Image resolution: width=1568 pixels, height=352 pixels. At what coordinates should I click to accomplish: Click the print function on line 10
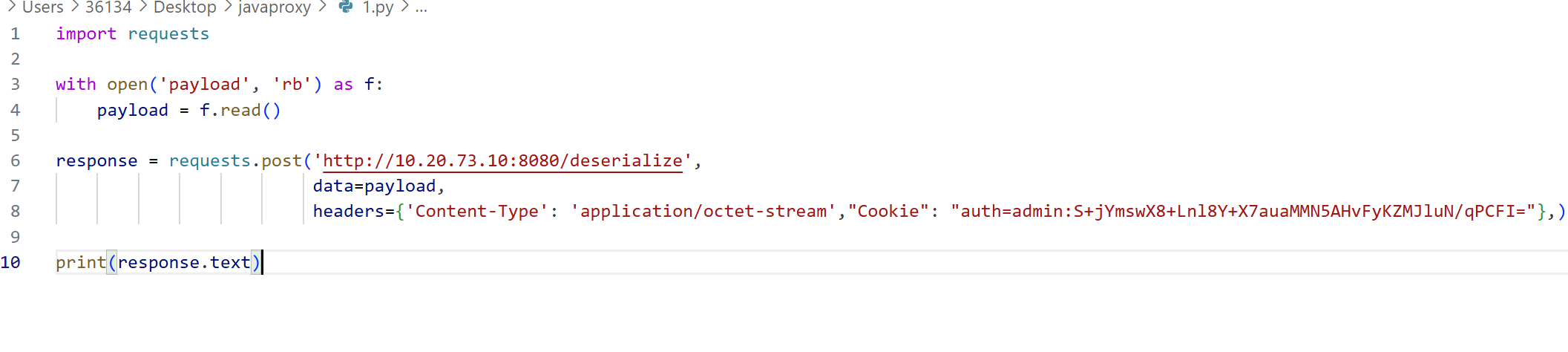(x=81, y=263)
